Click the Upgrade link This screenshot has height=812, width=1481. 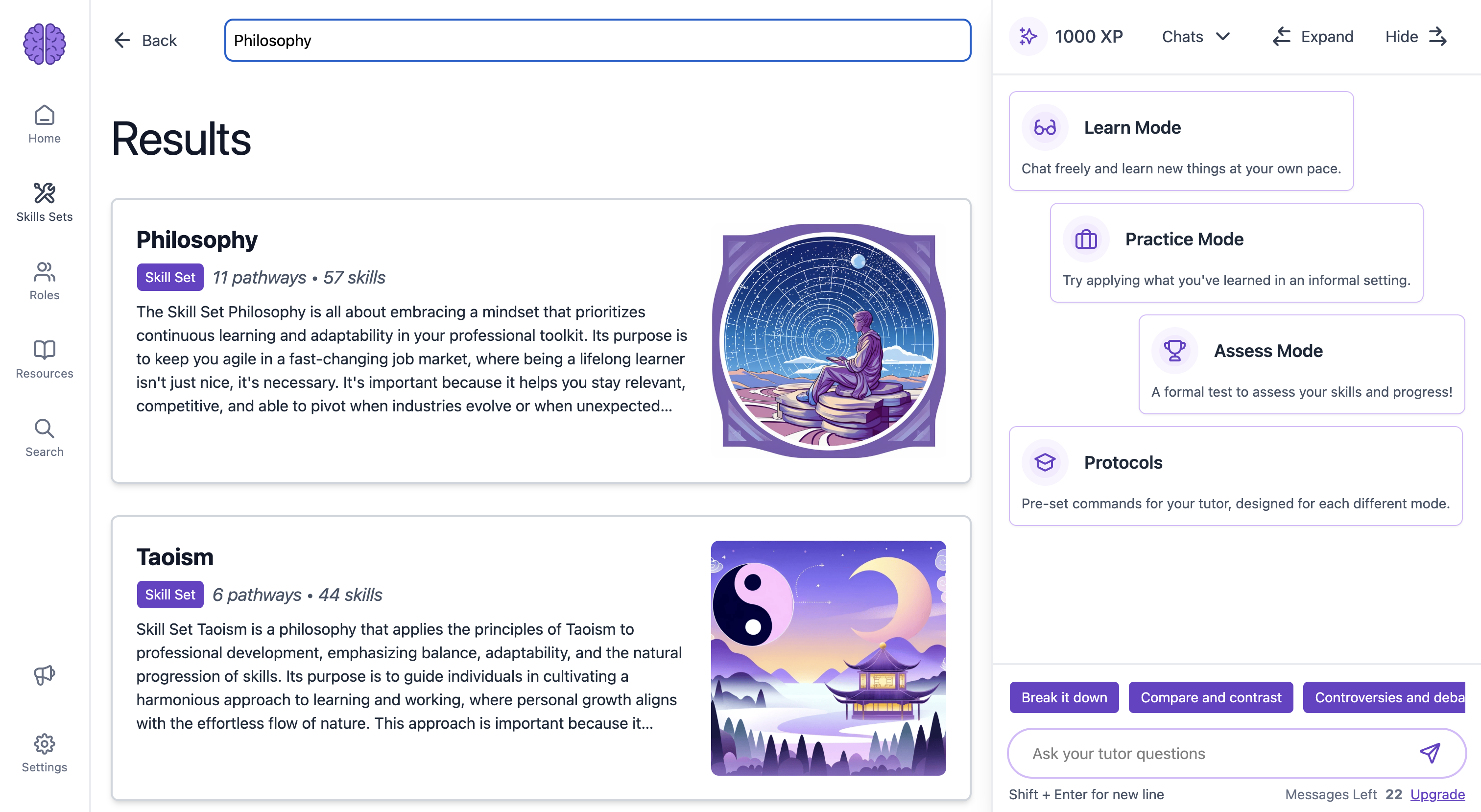click(x=1437, y=794)
